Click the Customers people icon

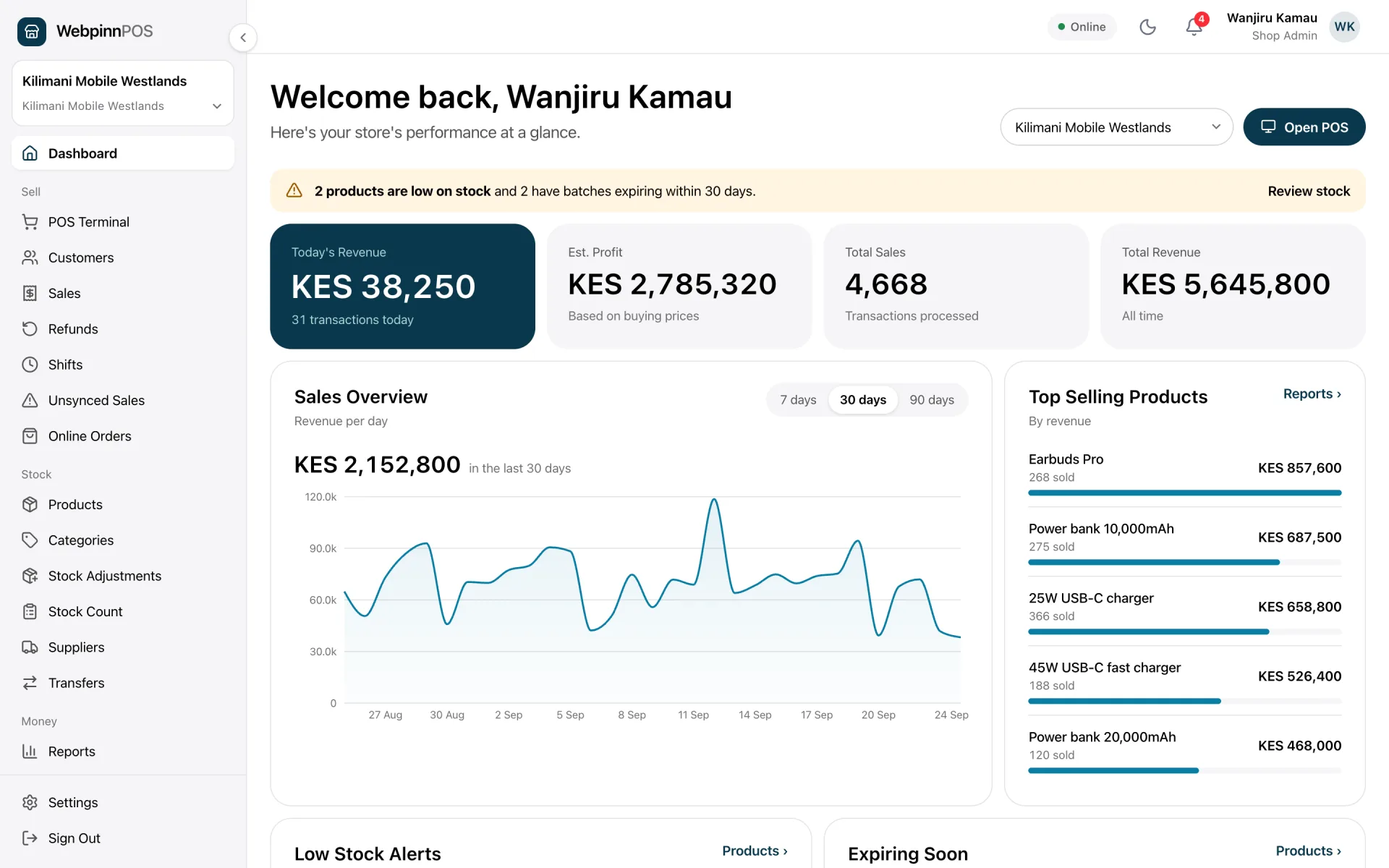tap(30, 258)
